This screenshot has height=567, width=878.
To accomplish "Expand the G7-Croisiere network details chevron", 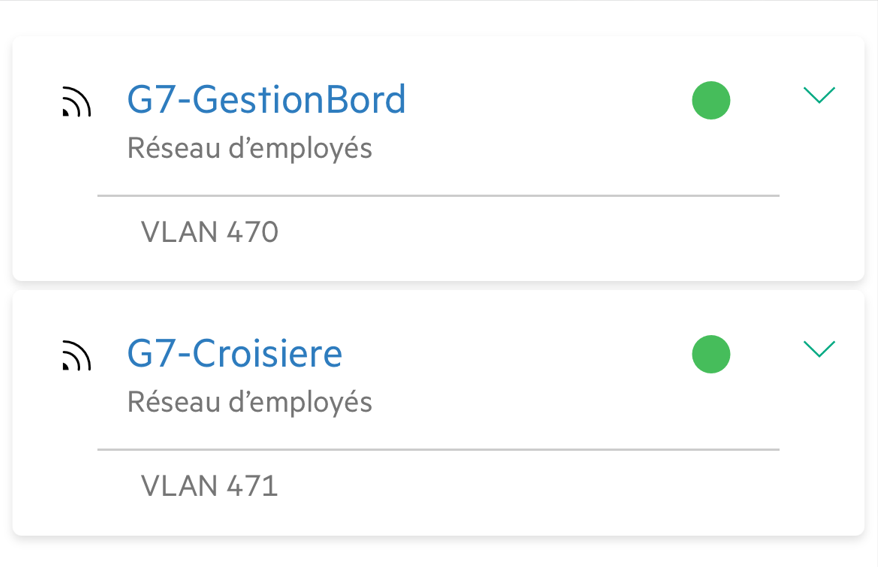I will point(819,349).
